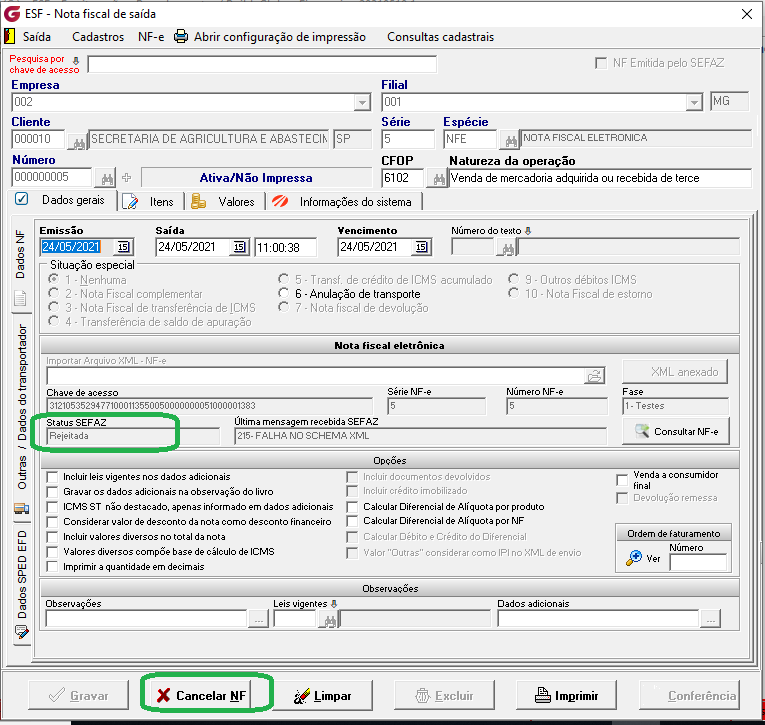The width and height of the screenshot is (765, 725).
Task: Open the document icon side tab
Action: 20,298
